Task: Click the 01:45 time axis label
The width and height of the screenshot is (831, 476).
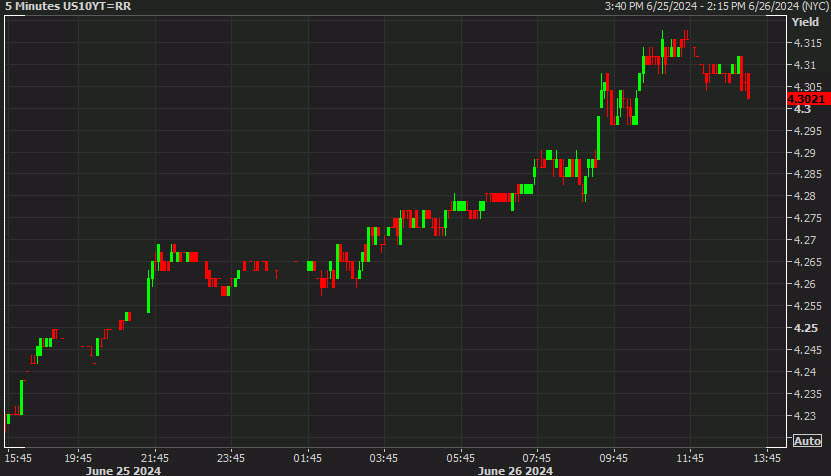Action: point(308,458)
